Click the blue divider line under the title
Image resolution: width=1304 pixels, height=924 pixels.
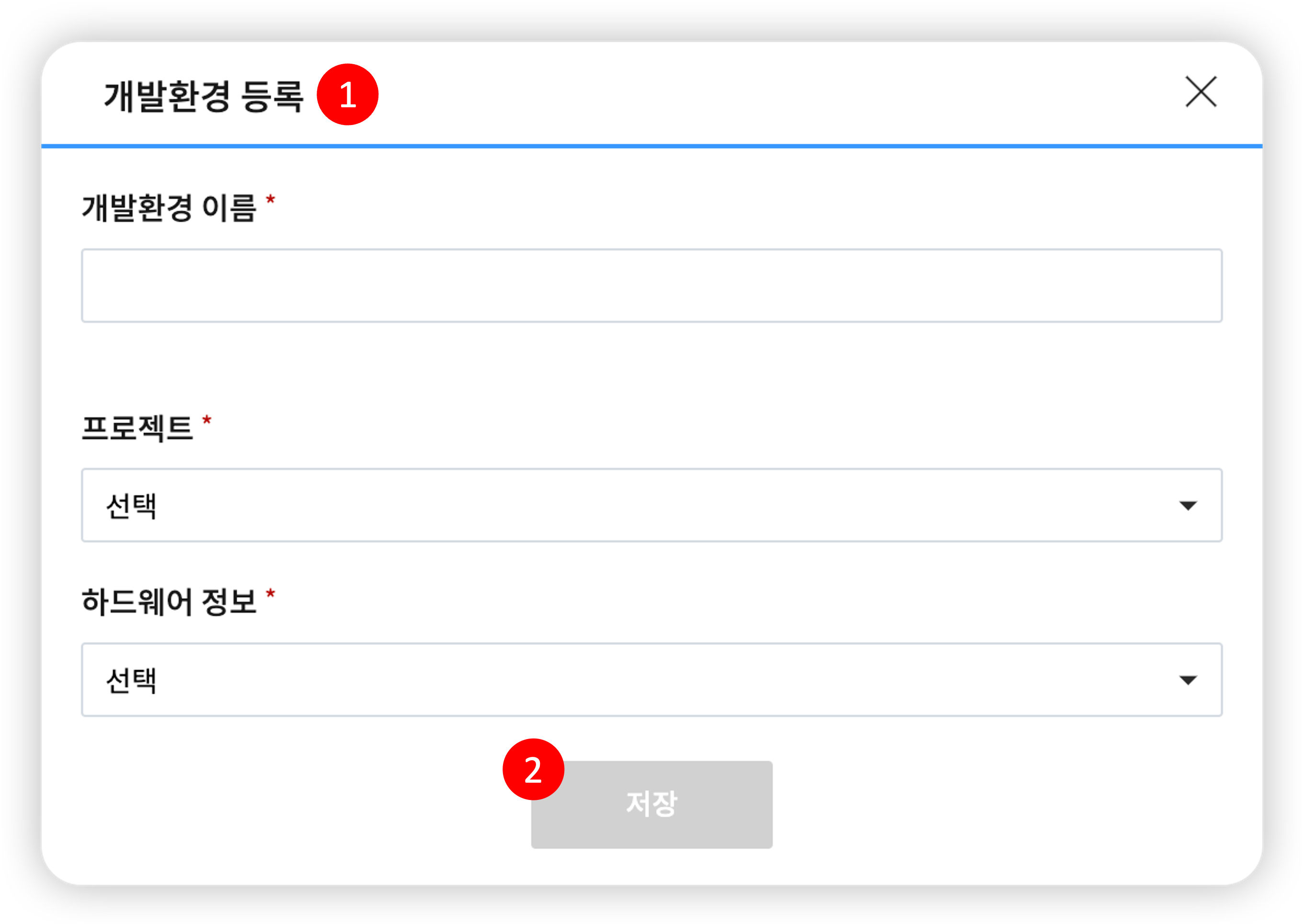(652, 146)
